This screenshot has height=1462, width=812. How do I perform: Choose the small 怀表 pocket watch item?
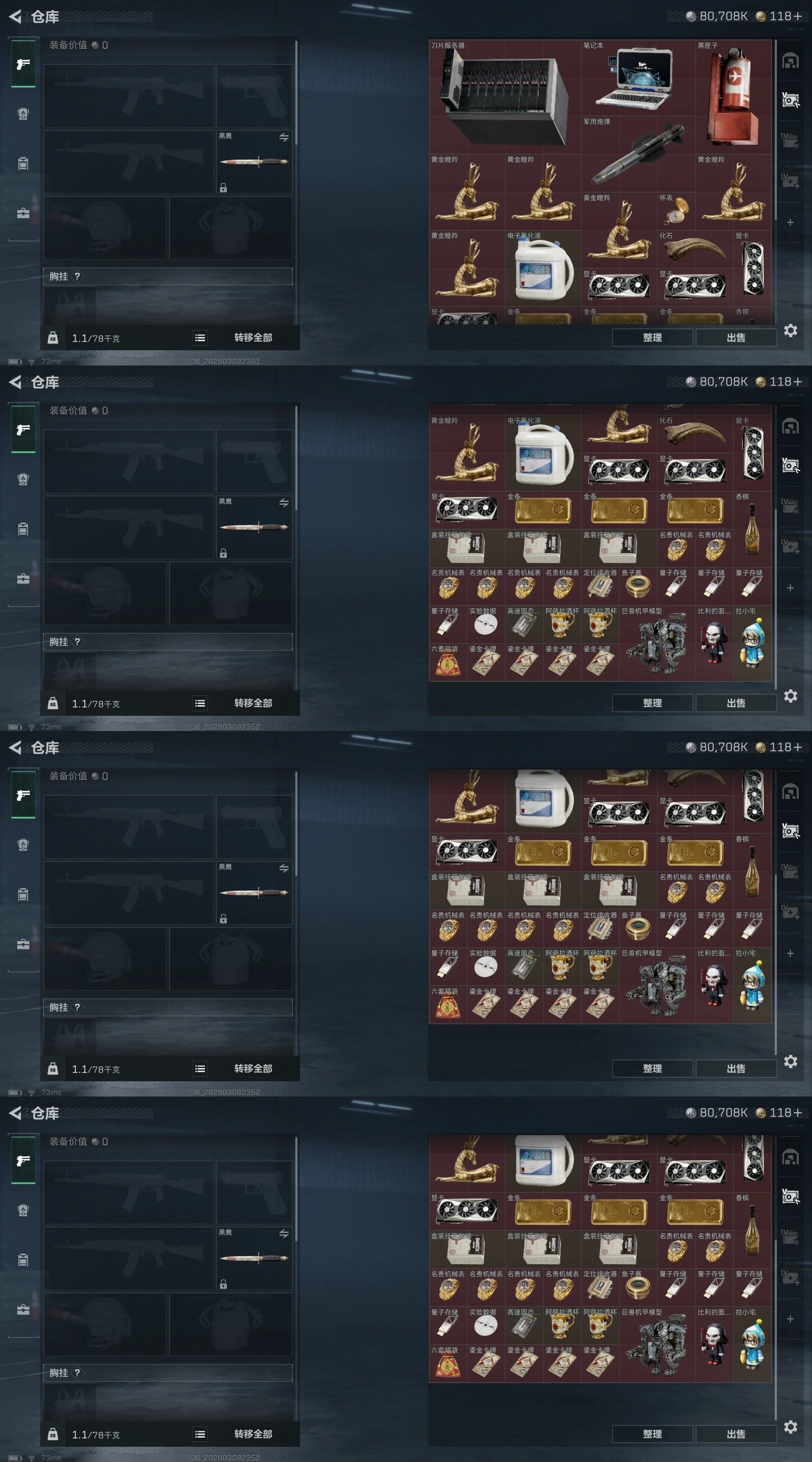tap(676, 211)
